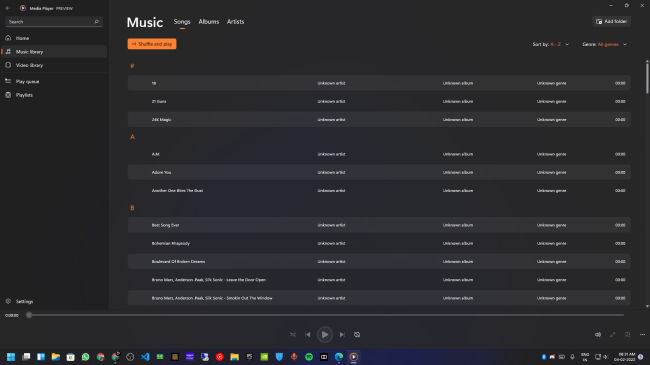Open the Genre All genres dropdown
The height and width of the screenshot is (365, 650).
[604, 44]
